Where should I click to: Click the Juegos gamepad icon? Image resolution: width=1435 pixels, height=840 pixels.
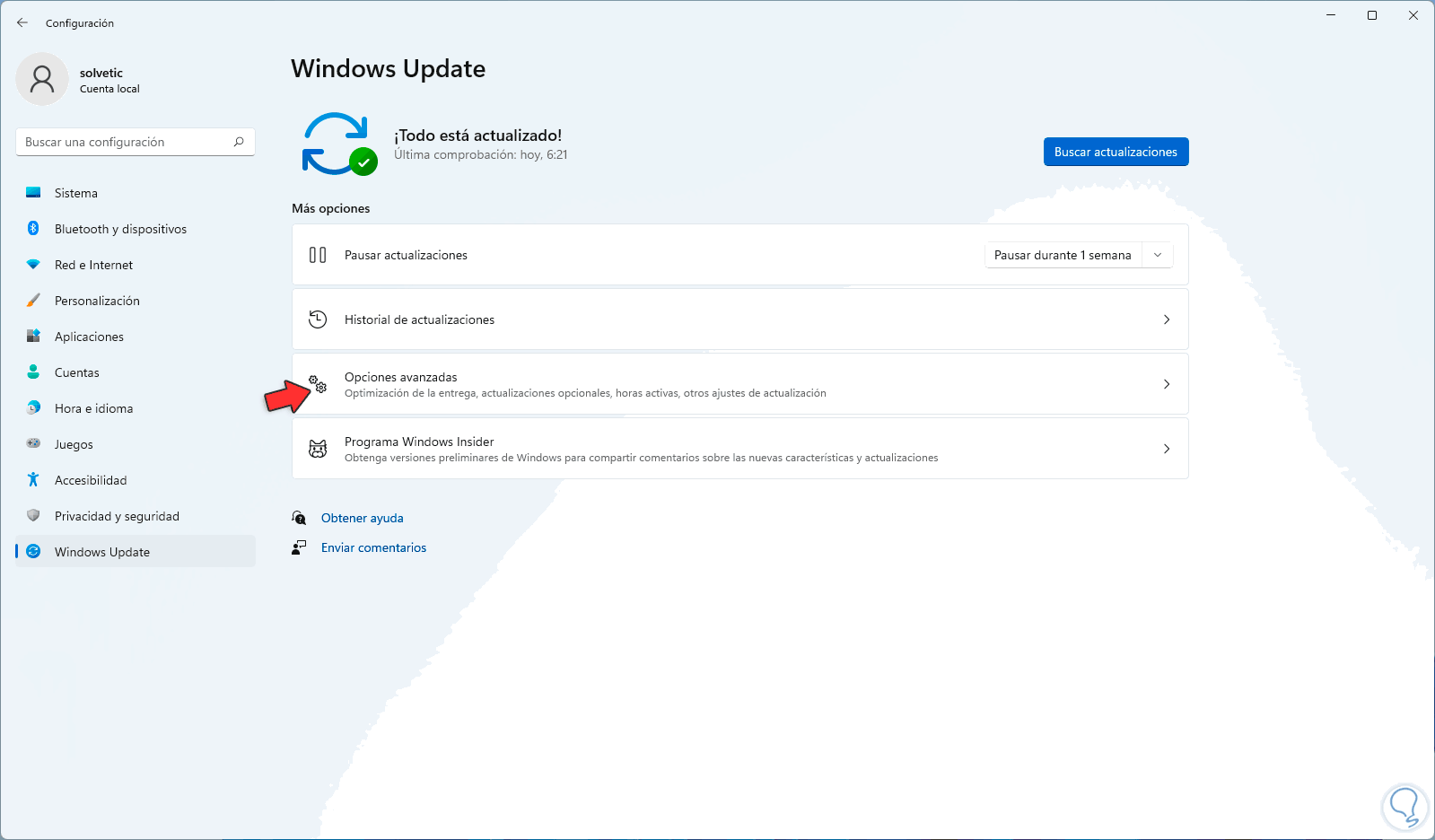click(33, 444)
